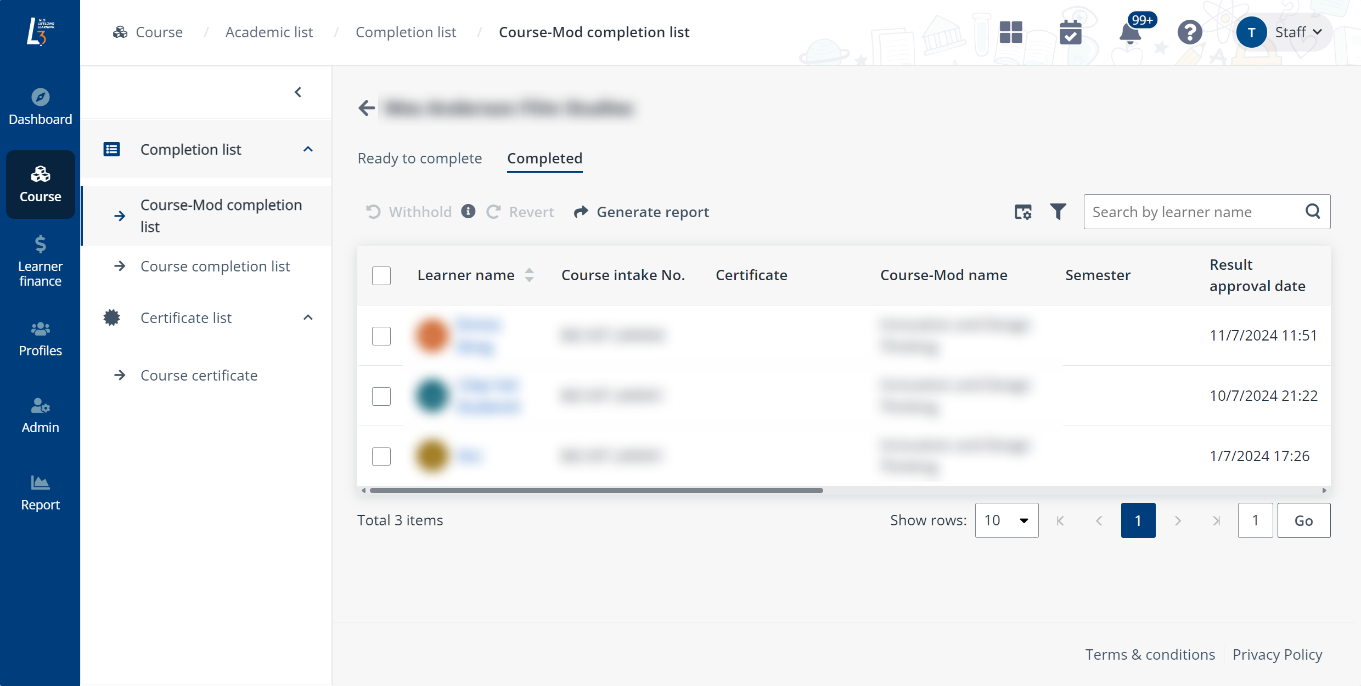Click the help question mark icon
Screen dimensions: 1361x686
[x=1189, y=32]
